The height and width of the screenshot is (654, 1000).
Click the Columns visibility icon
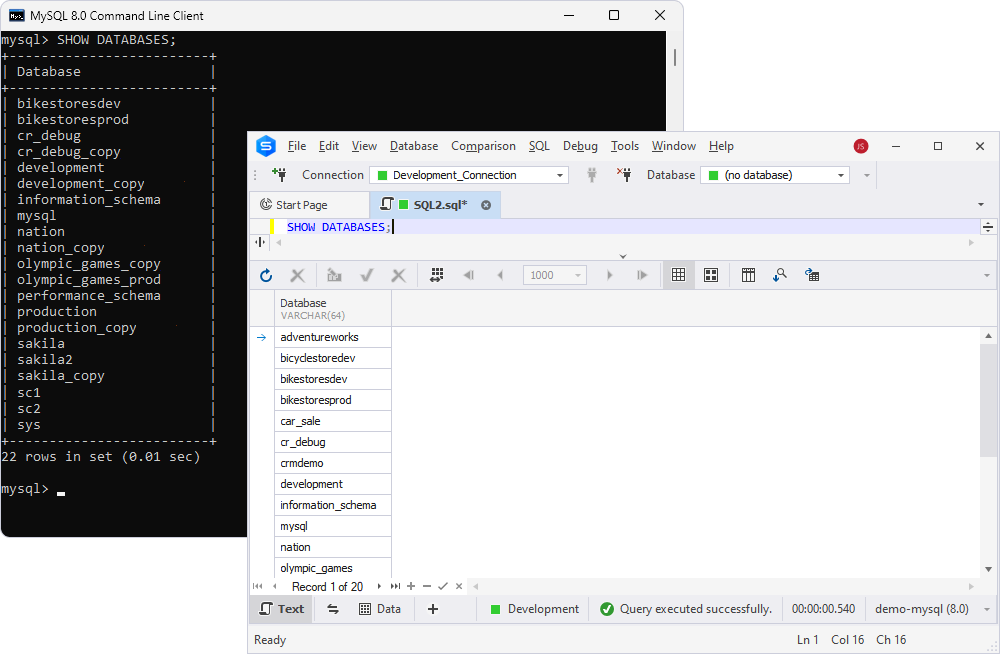pos(748,275)
